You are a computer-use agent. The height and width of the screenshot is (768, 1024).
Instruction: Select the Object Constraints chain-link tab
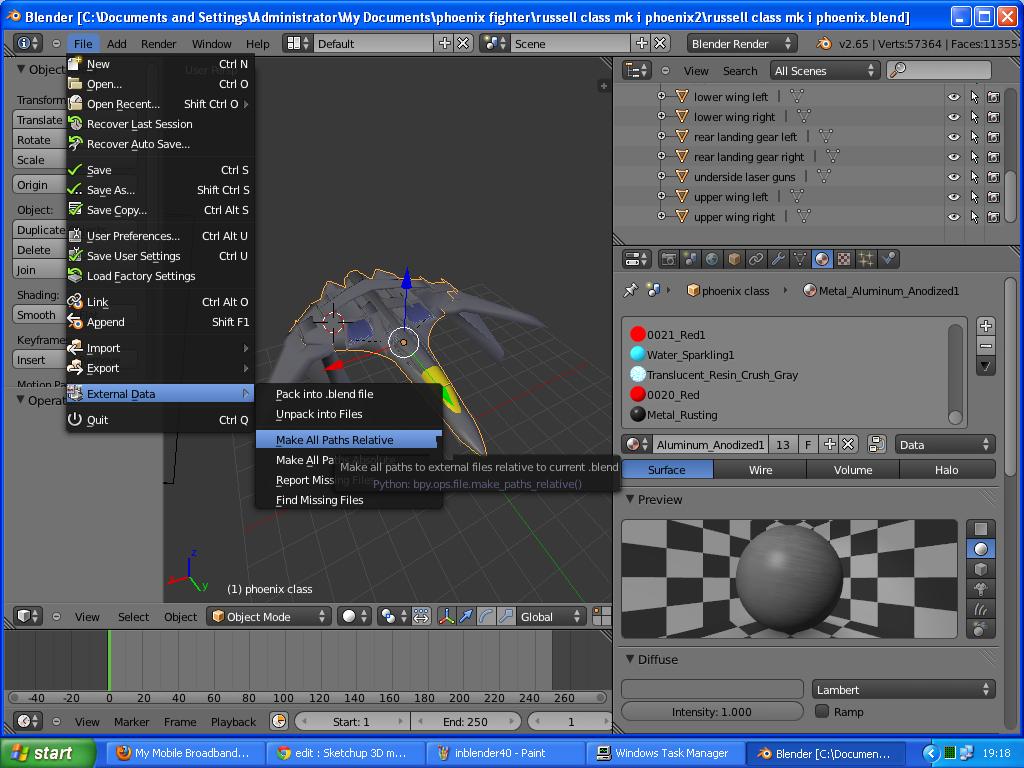(756, 259)
